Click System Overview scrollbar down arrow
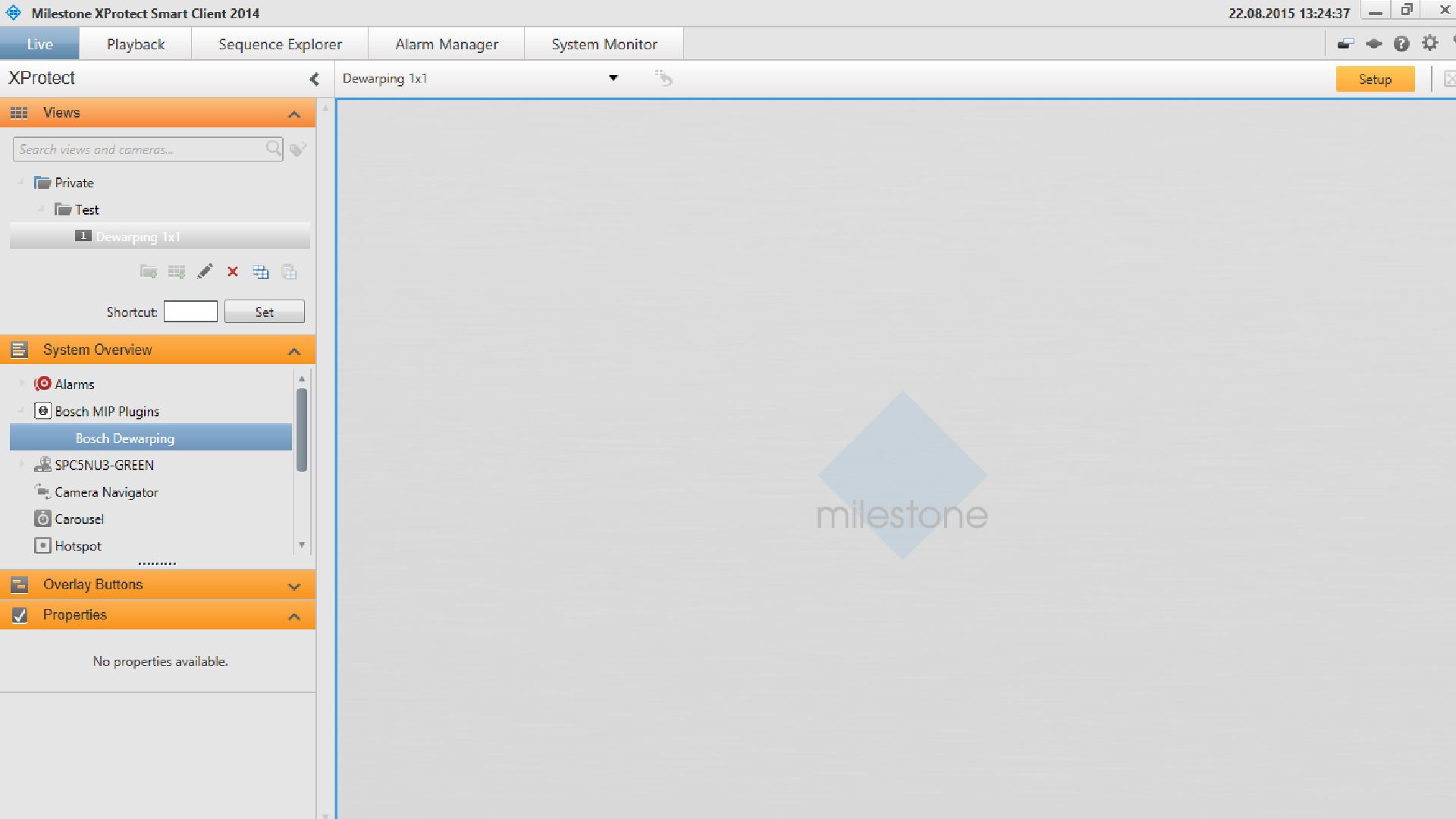Screen dimensions: 1456x819 point(302,544)
